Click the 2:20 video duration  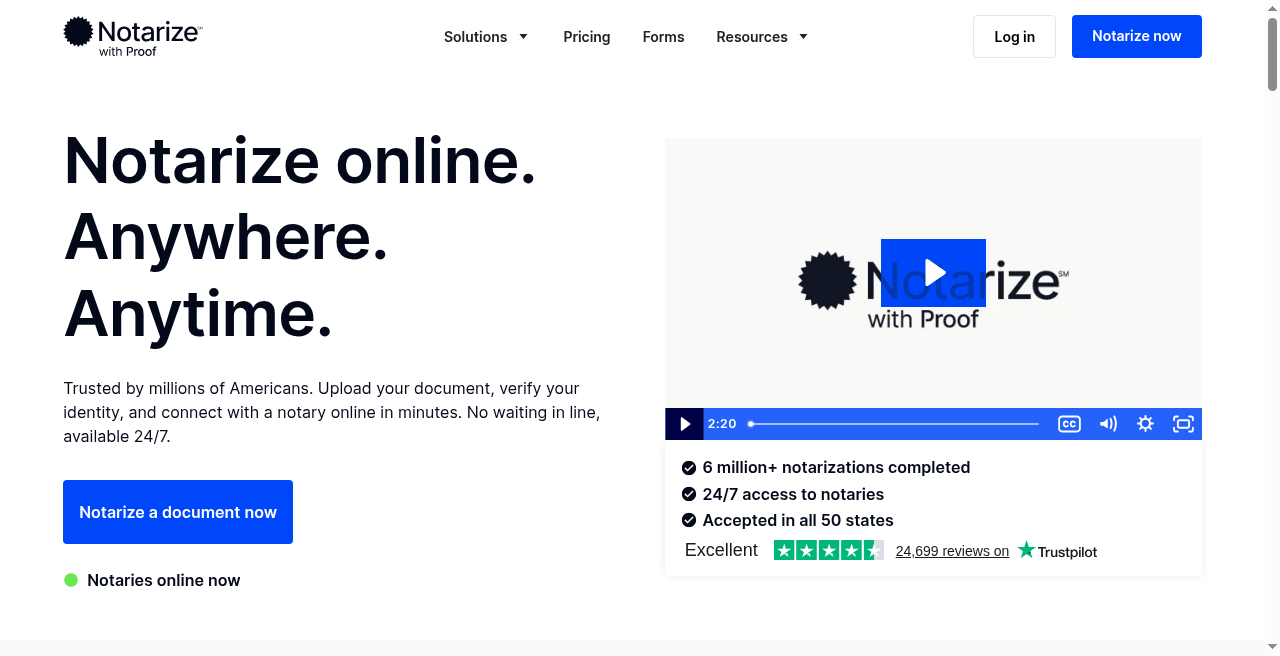(x=722, y=424)
